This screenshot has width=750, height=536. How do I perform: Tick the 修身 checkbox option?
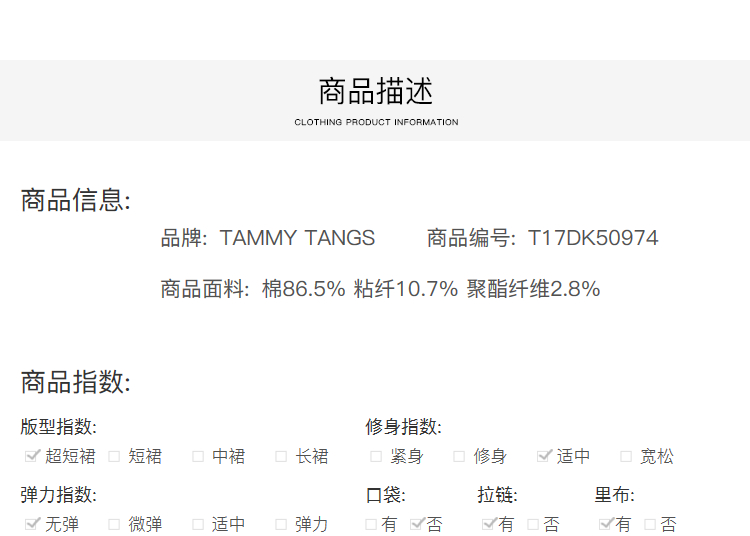coord(459,456)
